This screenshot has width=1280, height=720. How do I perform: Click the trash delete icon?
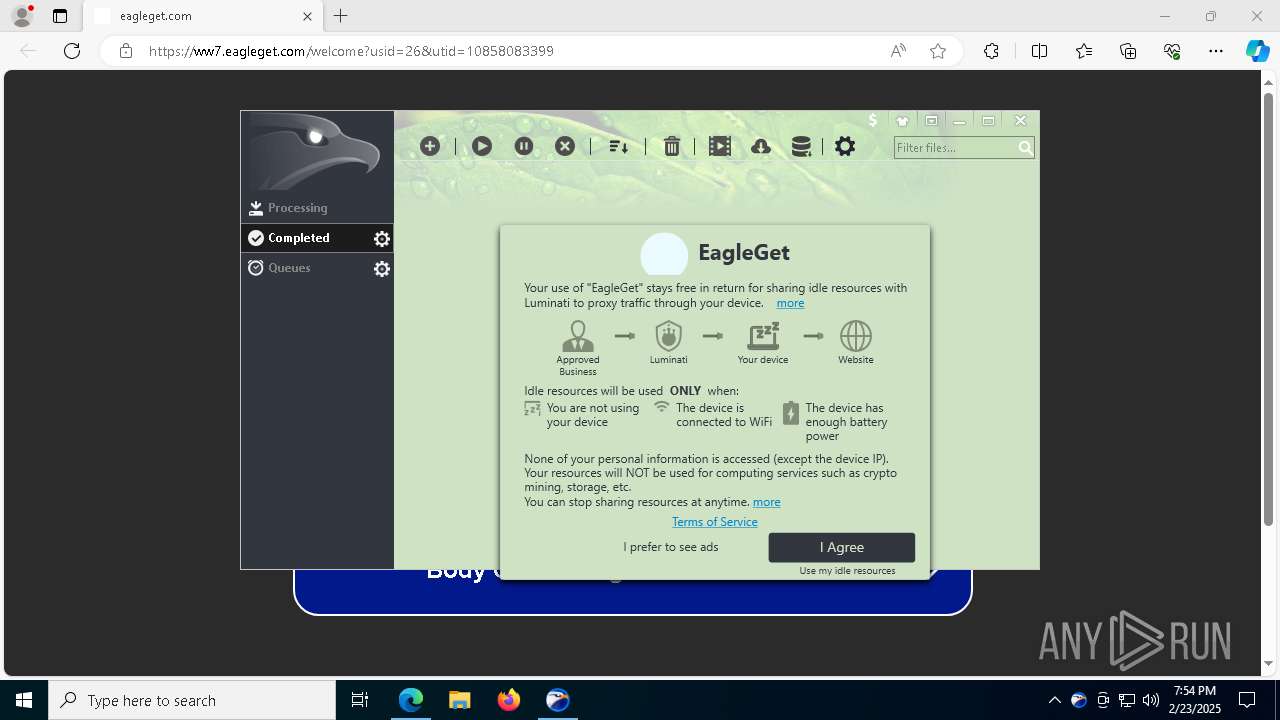(672, 146)
